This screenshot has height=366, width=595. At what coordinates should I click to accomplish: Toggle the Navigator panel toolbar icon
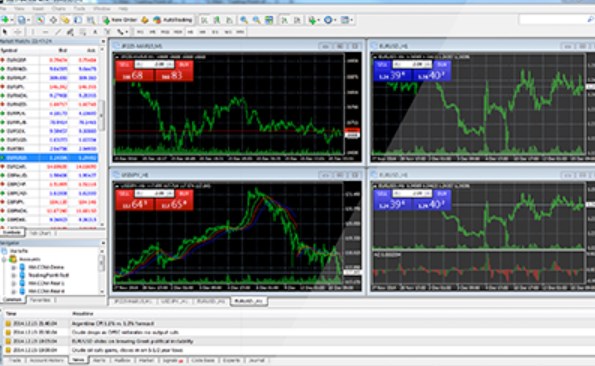click(x=66, y=20)
